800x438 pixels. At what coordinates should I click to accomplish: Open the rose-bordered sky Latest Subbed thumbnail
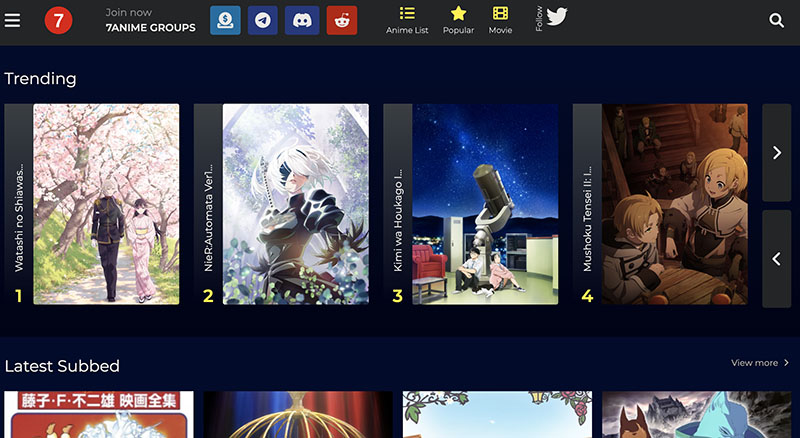(497, 415)
